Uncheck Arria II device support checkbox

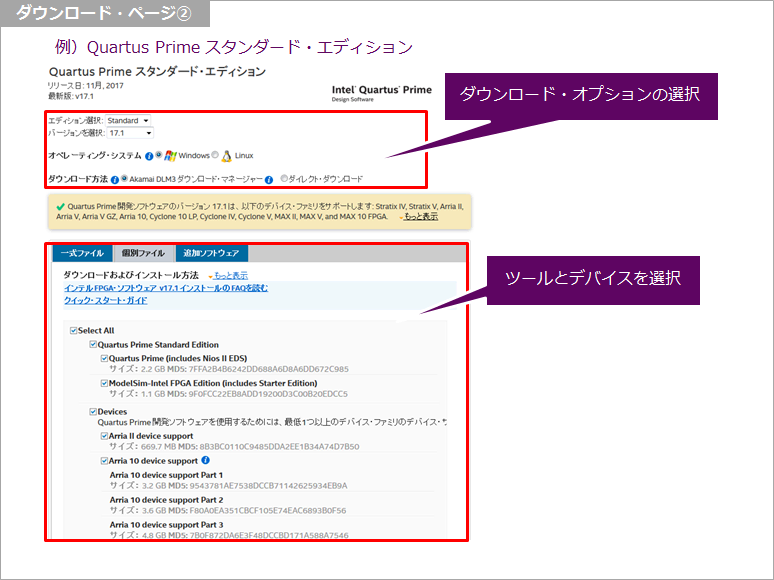(104, 436)
